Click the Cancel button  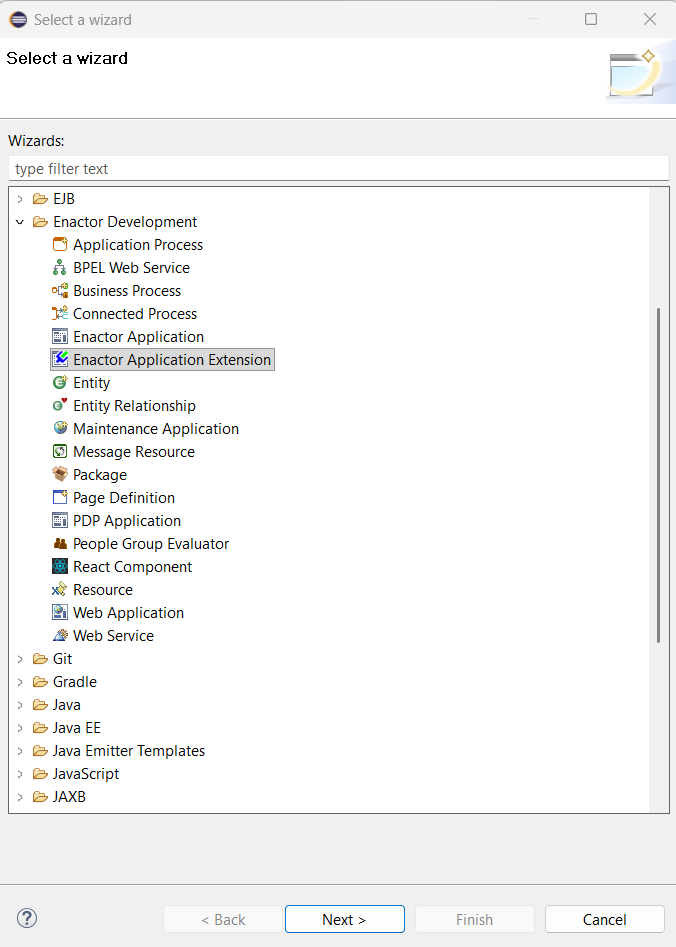coord(605,919)
